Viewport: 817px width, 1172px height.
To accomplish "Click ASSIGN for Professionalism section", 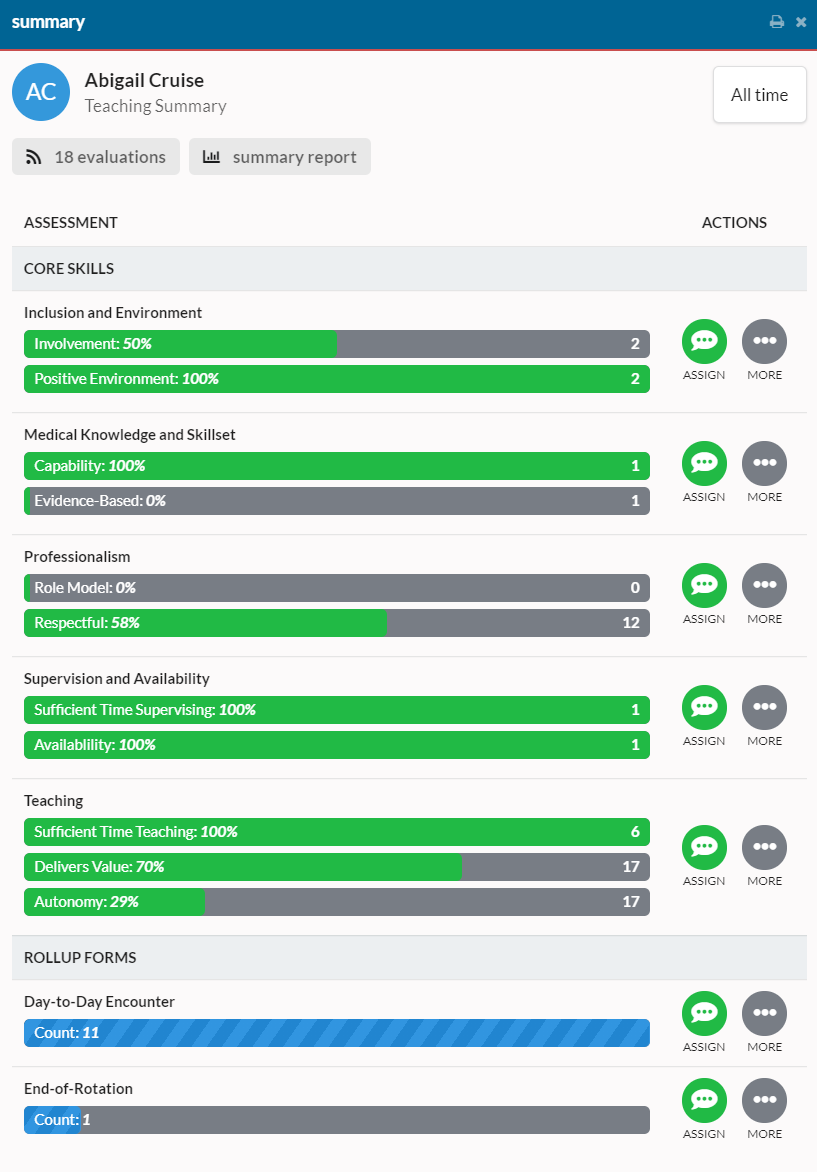I will pos(704,586).
